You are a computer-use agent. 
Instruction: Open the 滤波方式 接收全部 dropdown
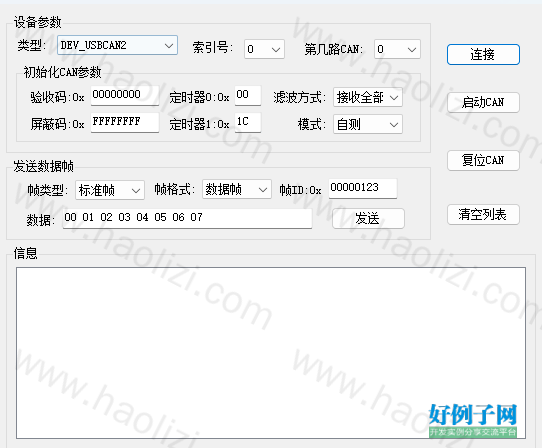(368, 97)
